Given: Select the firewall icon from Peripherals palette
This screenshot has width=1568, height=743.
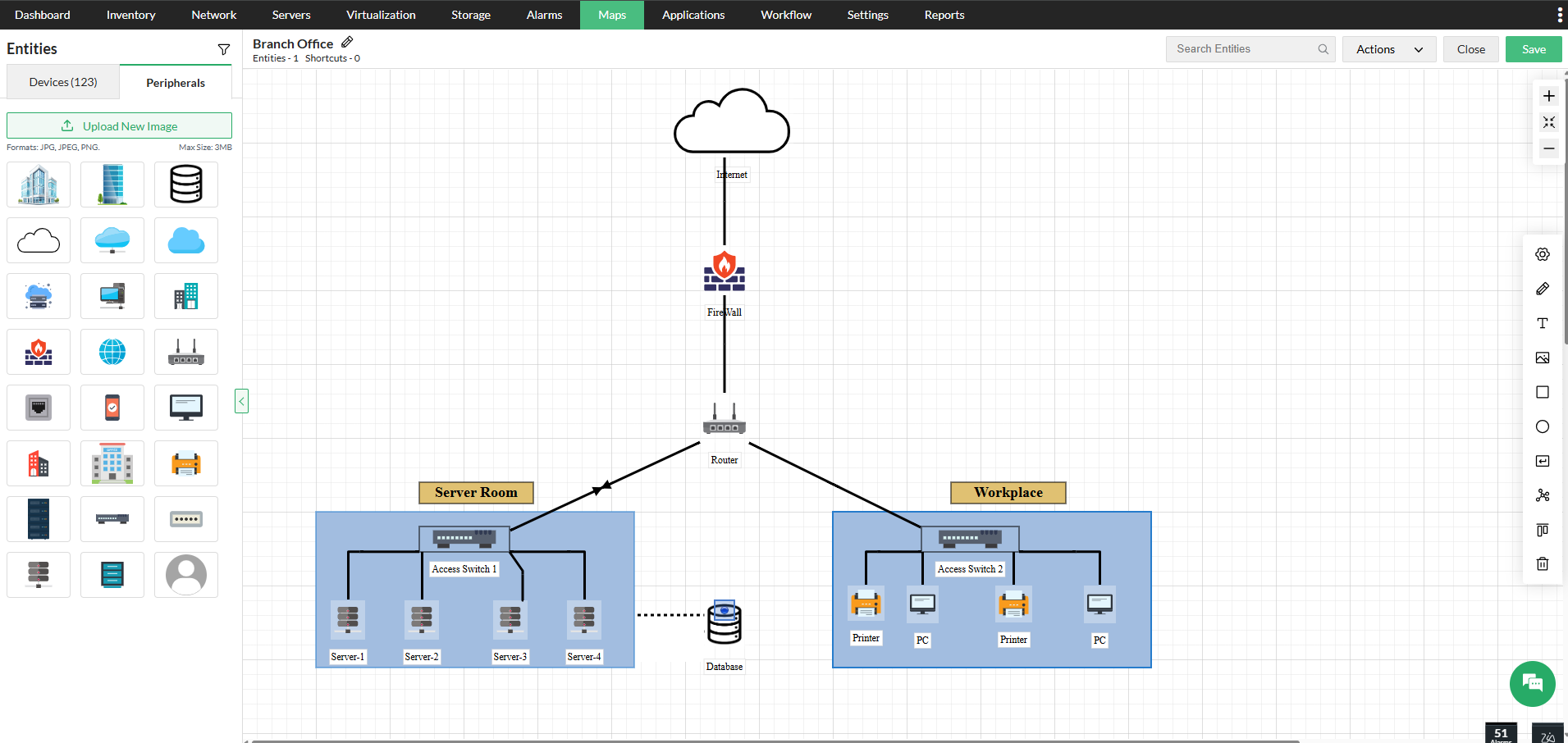Looking at the screenshot, I should tap(38, 351).
